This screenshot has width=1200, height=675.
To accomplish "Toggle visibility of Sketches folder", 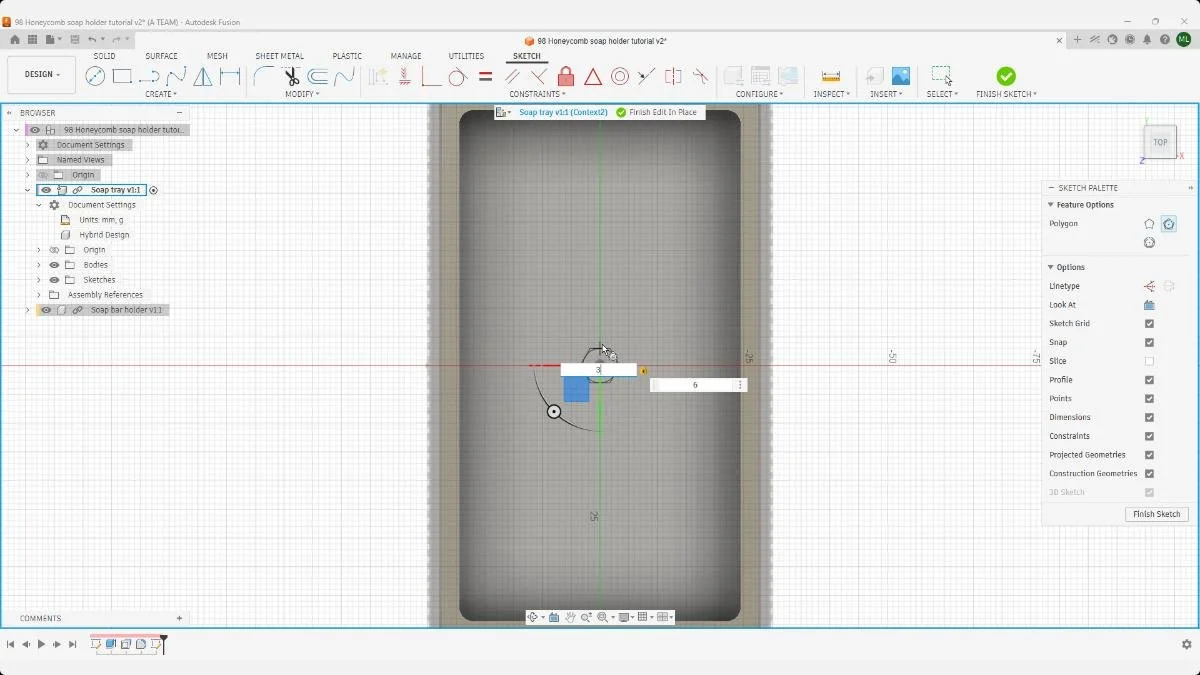I will (54, 280).
